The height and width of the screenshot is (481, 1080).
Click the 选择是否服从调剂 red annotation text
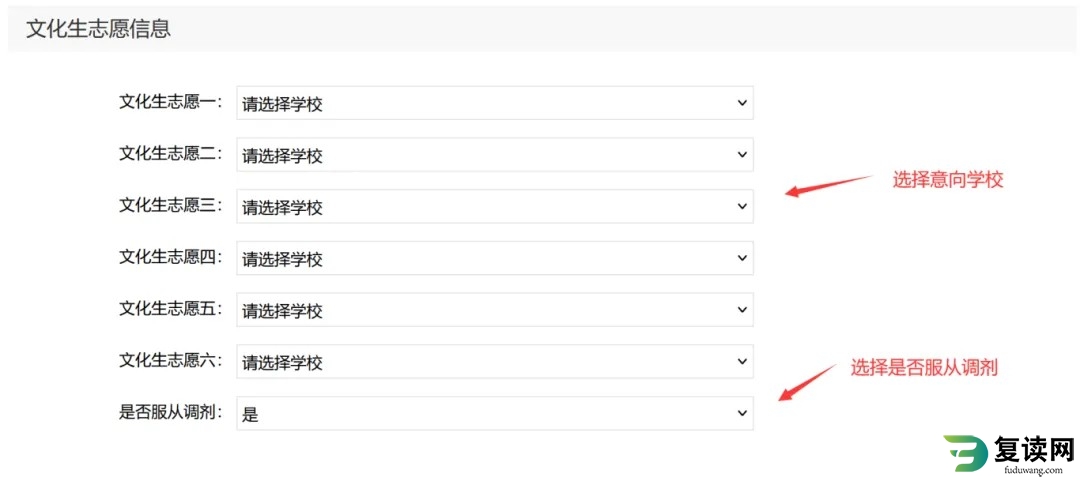click(x=924, y=367)
